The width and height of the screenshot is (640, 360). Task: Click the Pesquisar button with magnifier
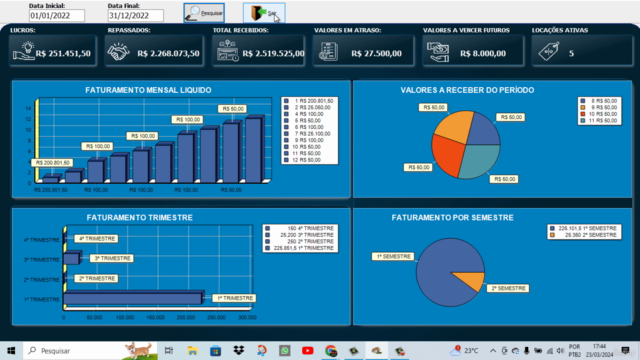[x=204, y=13]
